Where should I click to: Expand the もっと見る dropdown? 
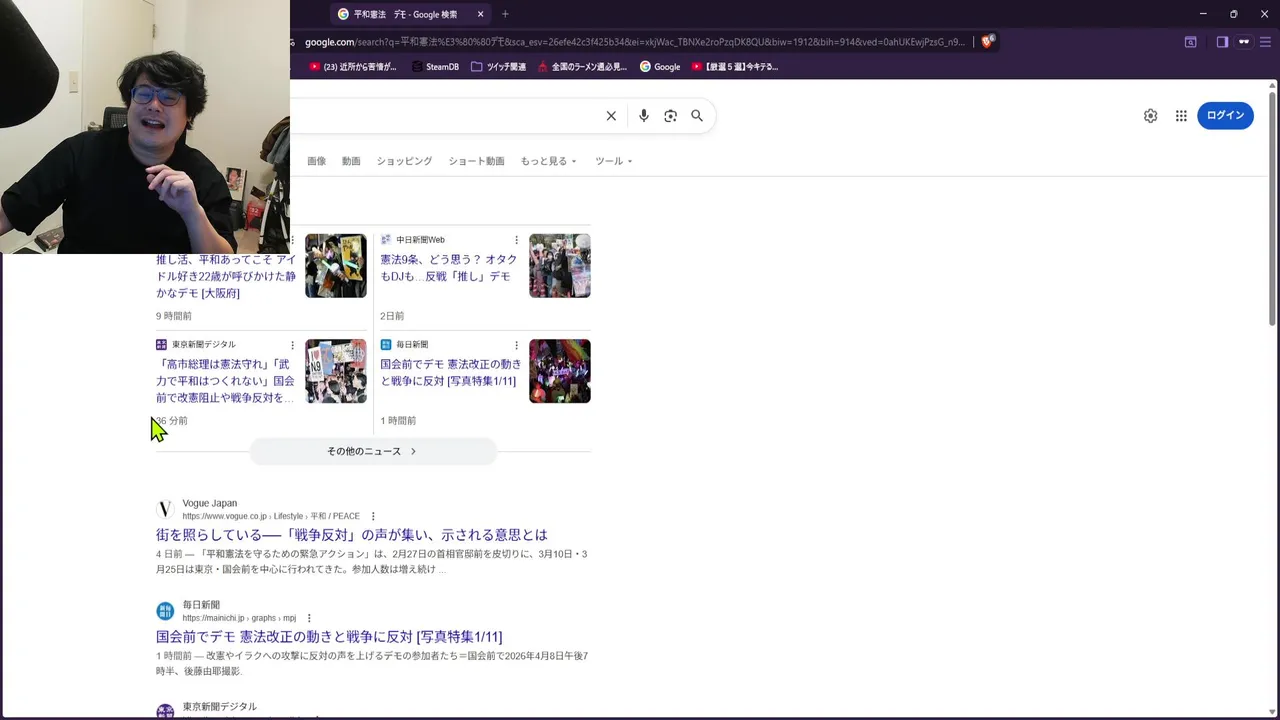coord(548,161)
